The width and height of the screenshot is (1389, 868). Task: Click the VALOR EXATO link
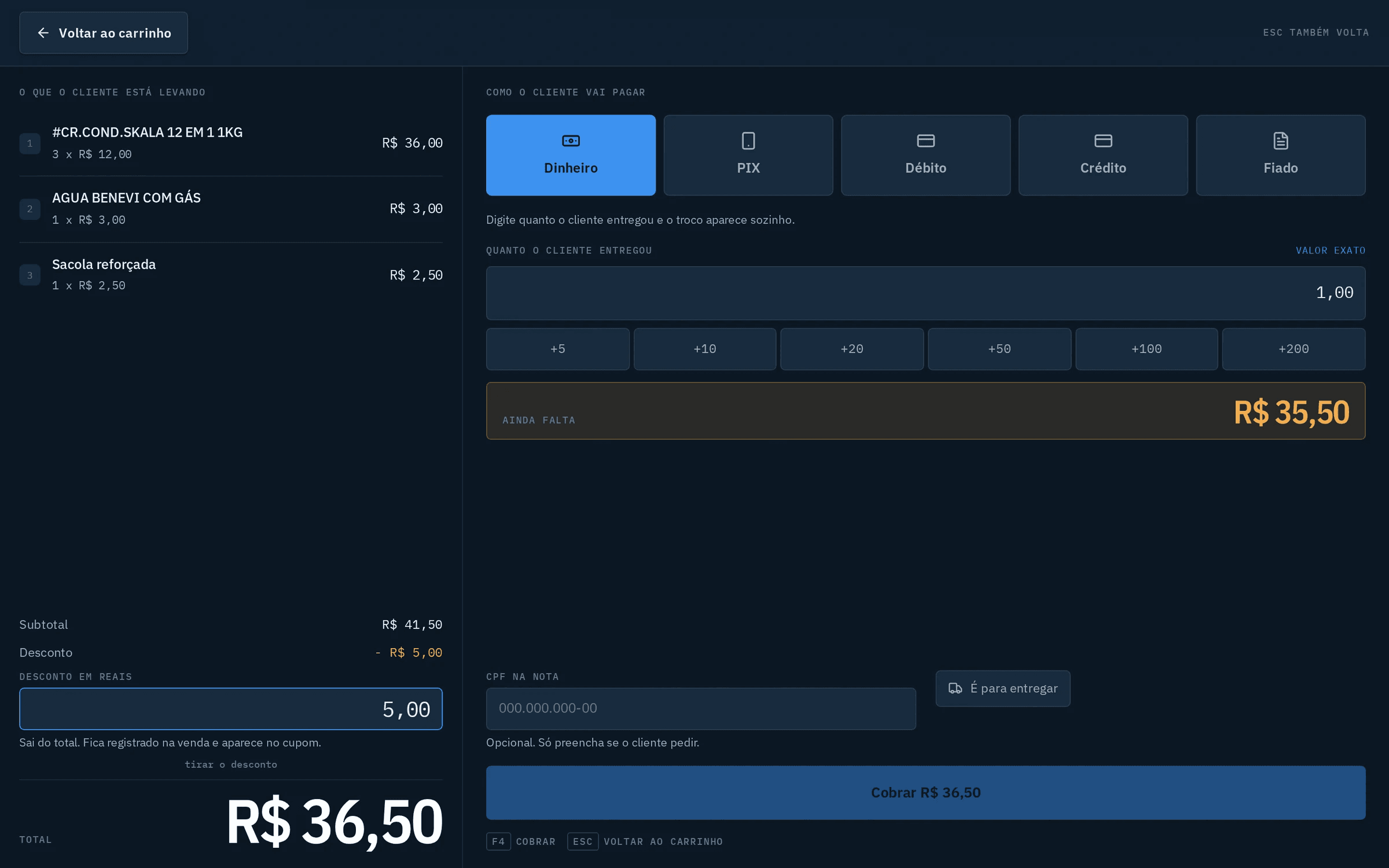[x=1330, y=251]
